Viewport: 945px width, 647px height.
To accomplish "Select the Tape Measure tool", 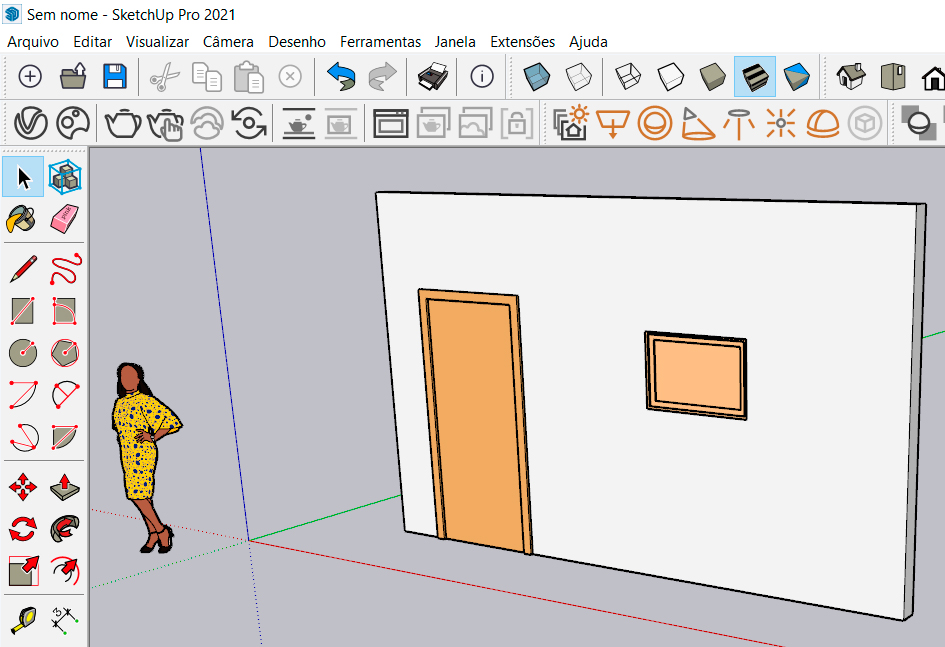I will [23, 620].
